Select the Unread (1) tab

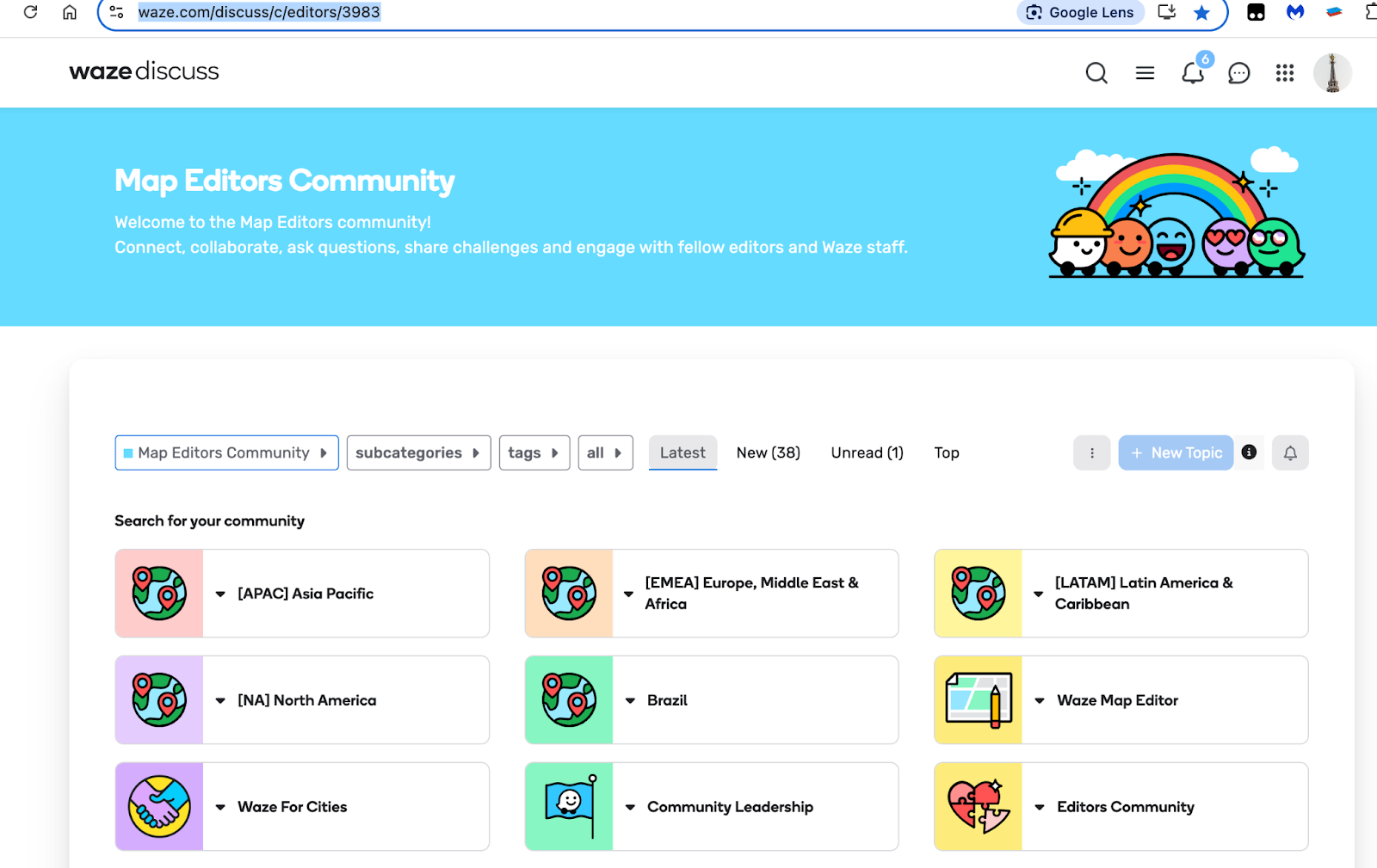click(867, 453)
